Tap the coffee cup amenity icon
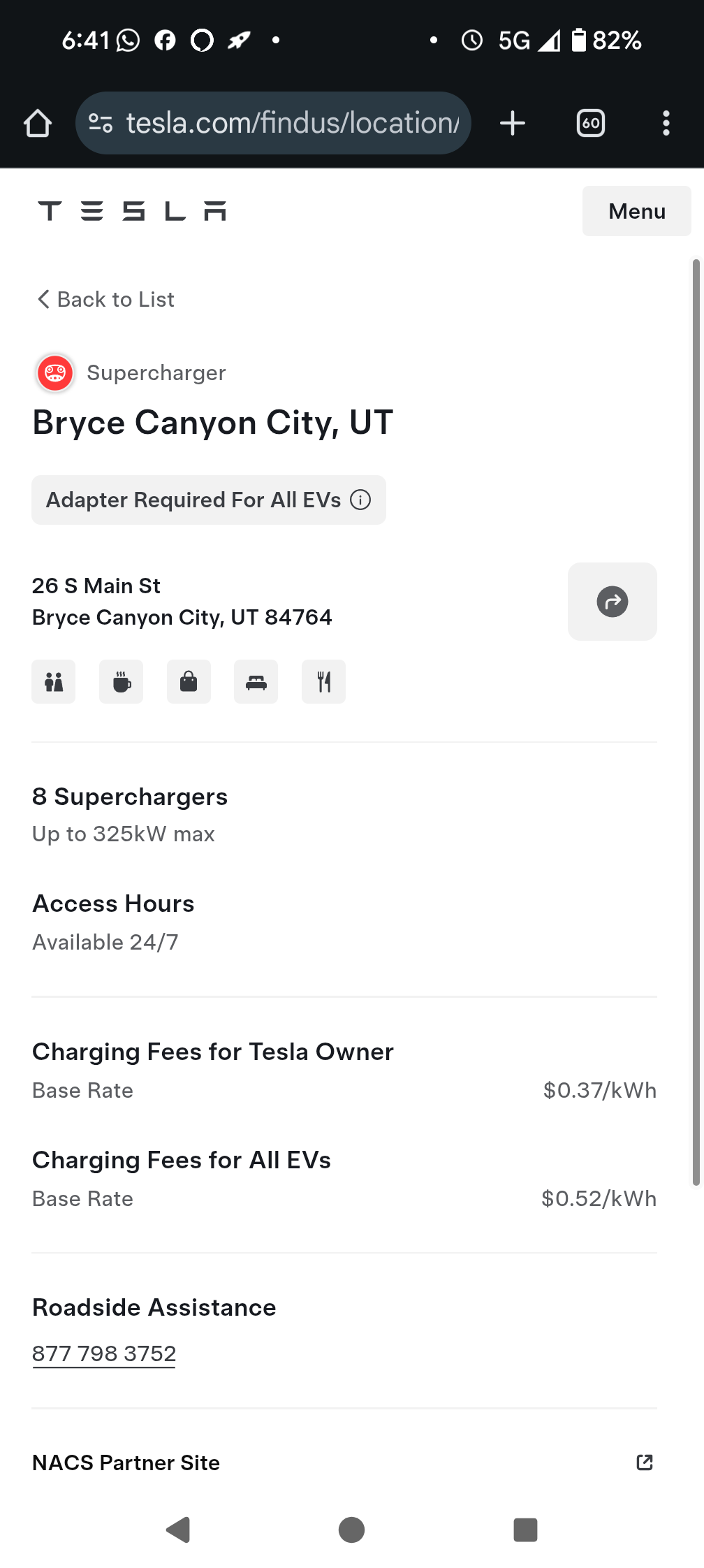Viewport: 704px width, 1568px height. [x=121, y=681]
